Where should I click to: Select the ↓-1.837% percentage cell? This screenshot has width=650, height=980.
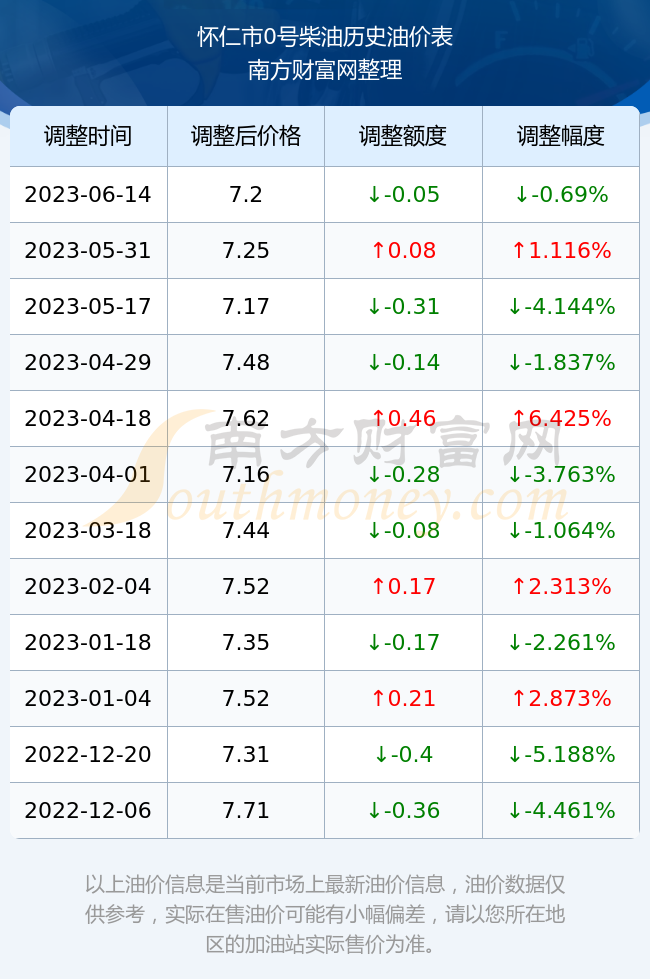coord(561,362)
